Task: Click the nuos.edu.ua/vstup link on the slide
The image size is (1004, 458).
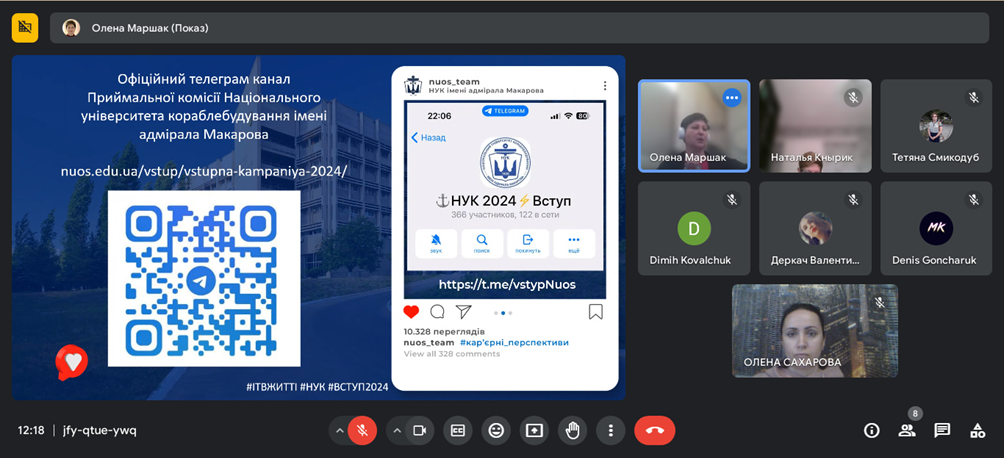Action: (204, 172)
